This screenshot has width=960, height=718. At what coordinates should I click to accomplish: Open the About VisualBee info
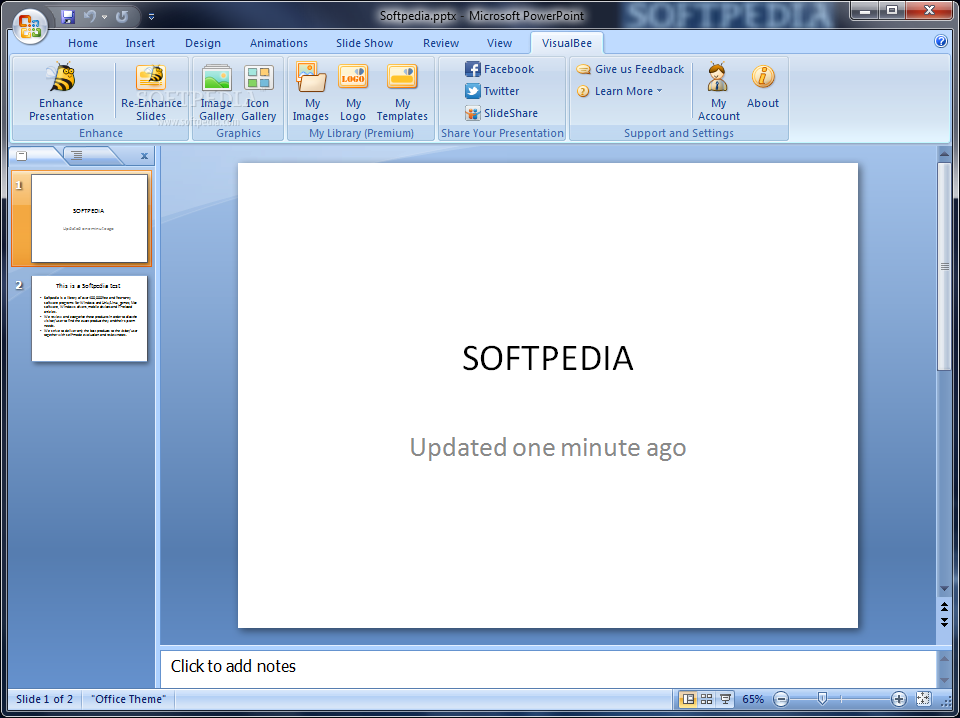(762, 87)
